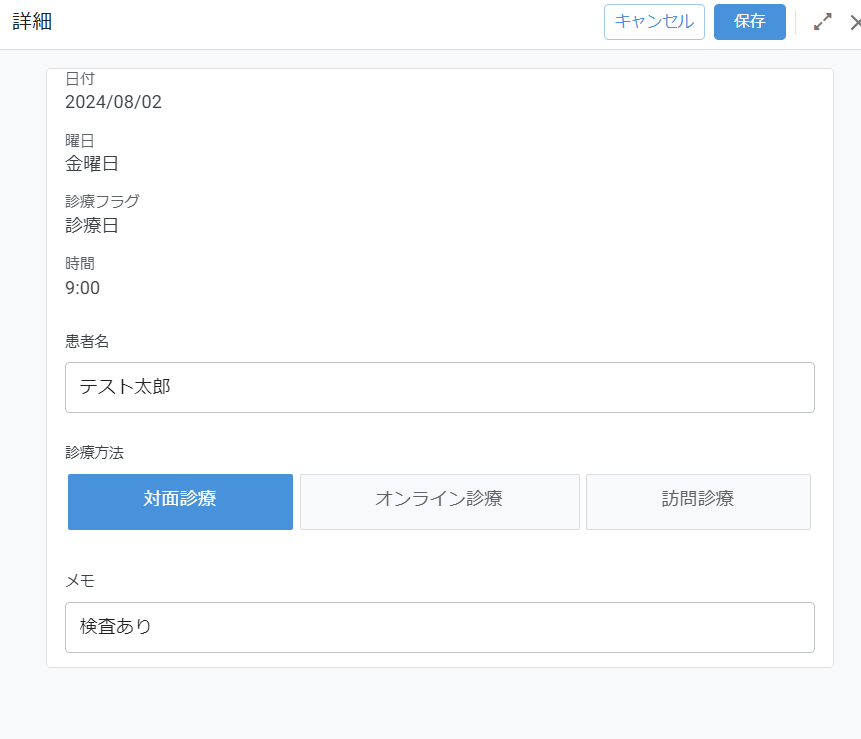Click the 時間 field label
Image resolution: width=861 pixels, height=739 pixels.
(80, 264)
